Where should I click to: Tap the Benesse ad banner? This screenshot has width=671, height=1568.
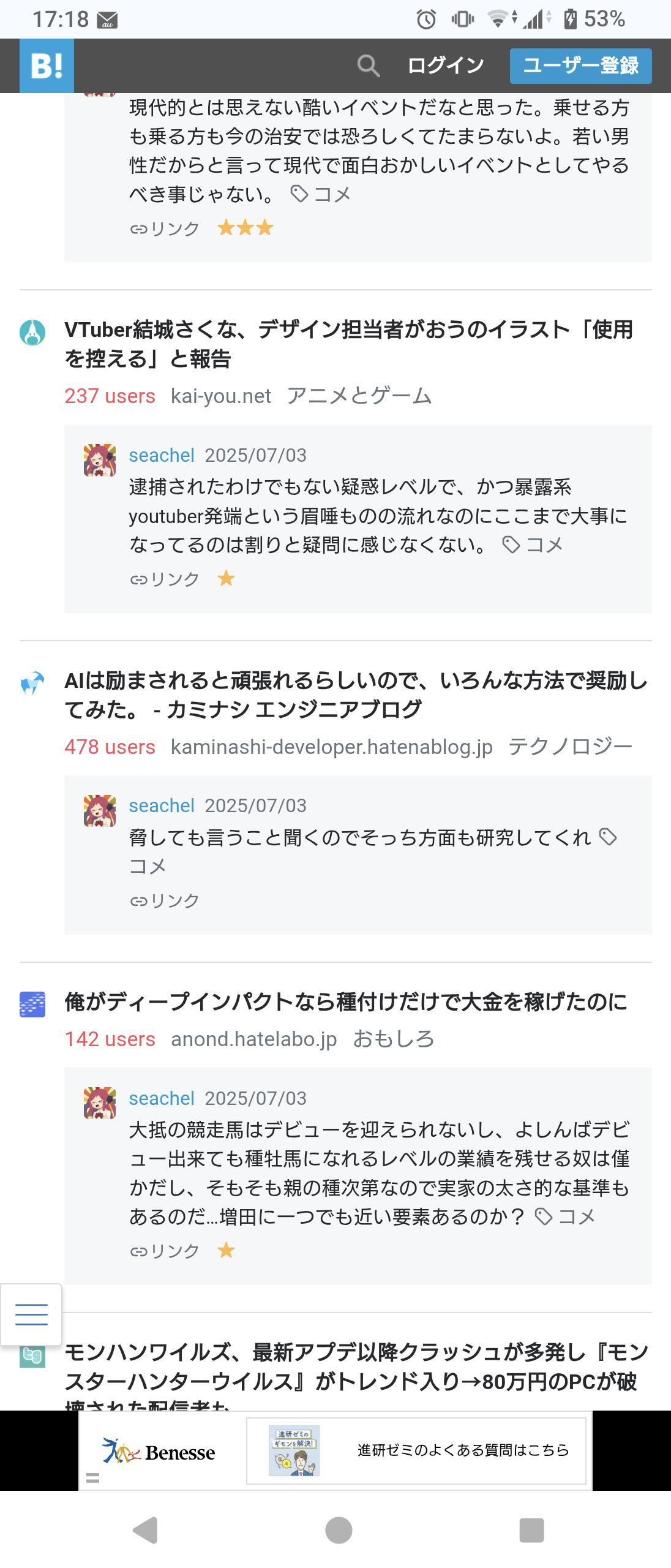coord(335,1450)
